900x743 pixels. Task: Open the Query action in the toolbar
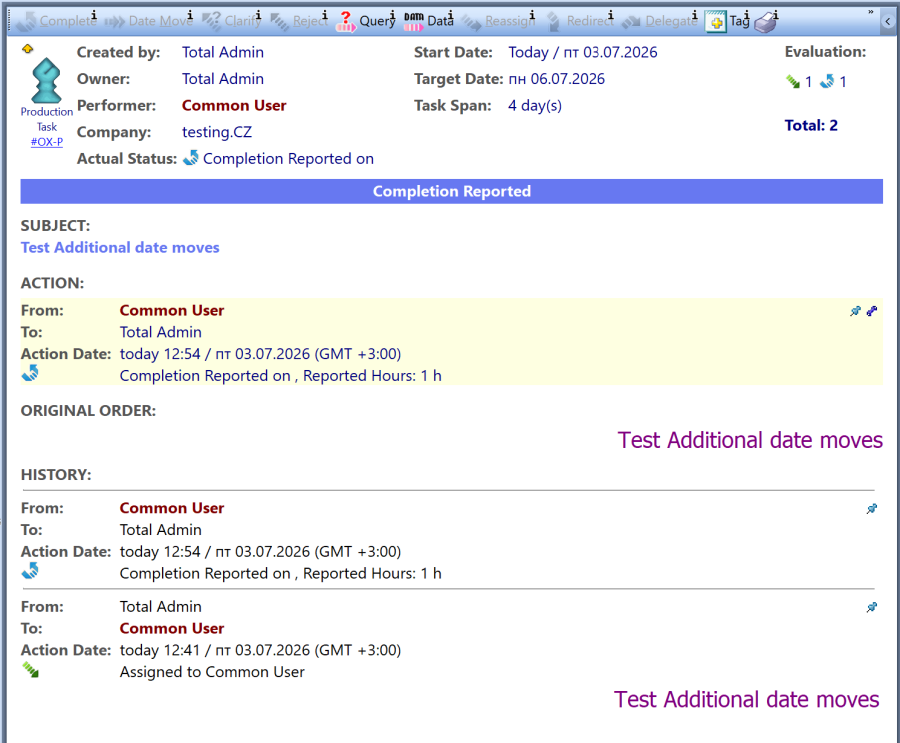[366, 21]
